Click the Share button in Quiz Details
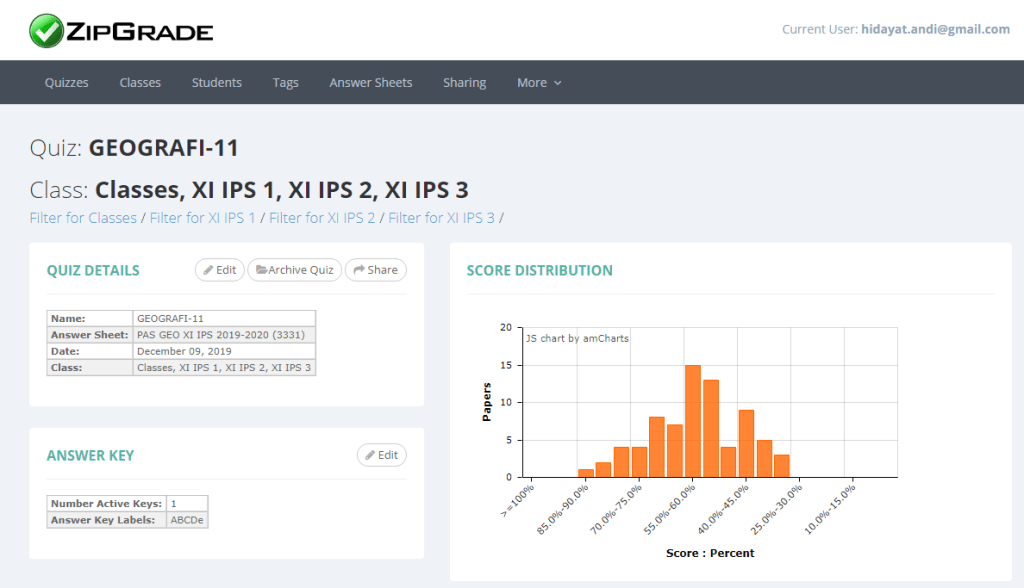1024x588 pixels. pyautogui.click(x=375, y=270)
